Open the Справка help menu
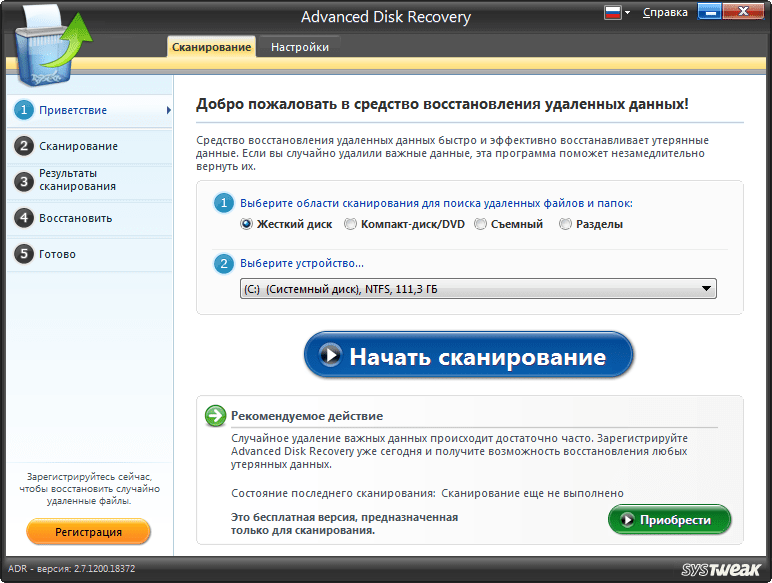This screenshot has width=772, height=583. 665,12
